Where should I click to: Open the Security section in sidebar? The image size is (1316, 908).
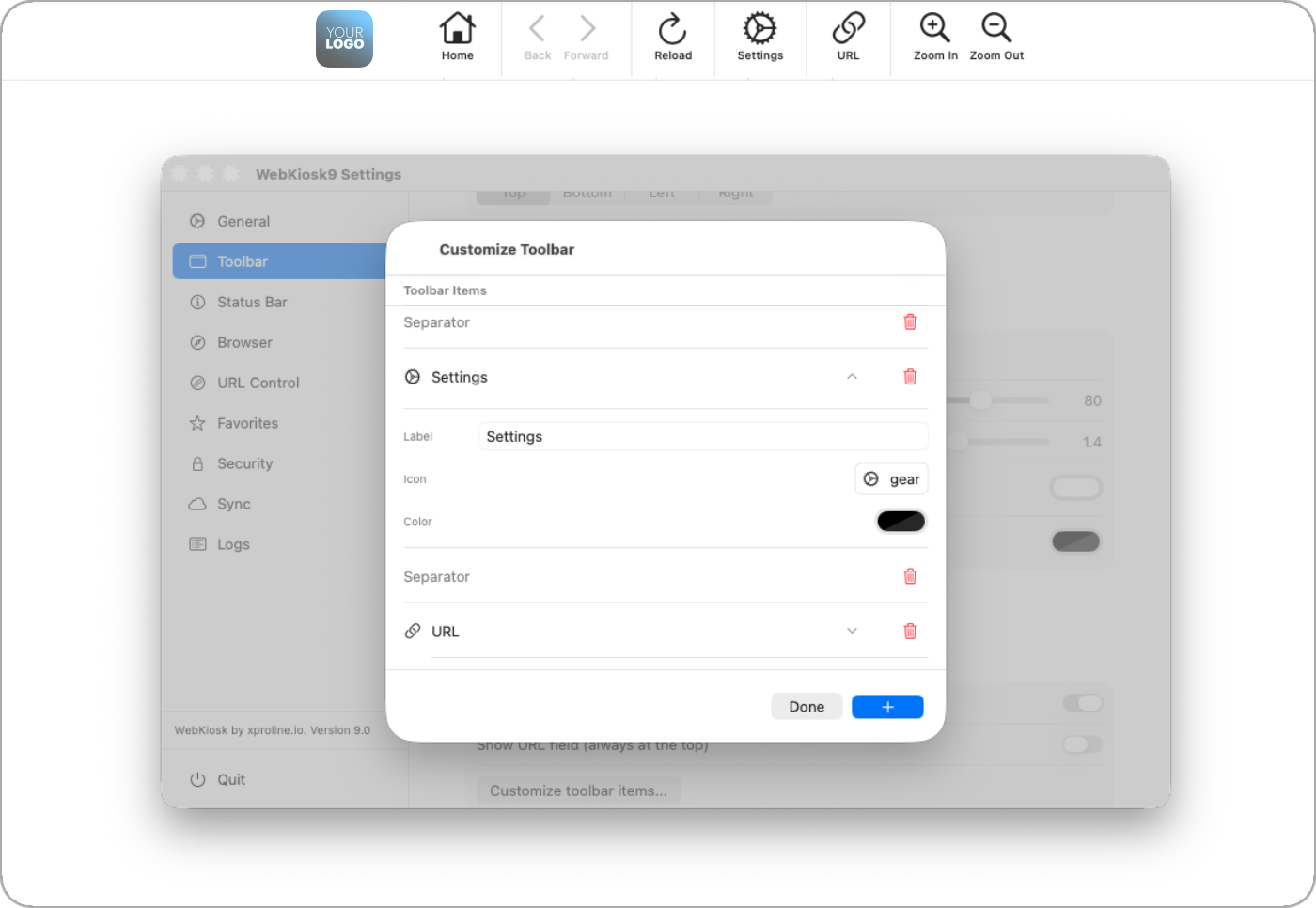244,464
